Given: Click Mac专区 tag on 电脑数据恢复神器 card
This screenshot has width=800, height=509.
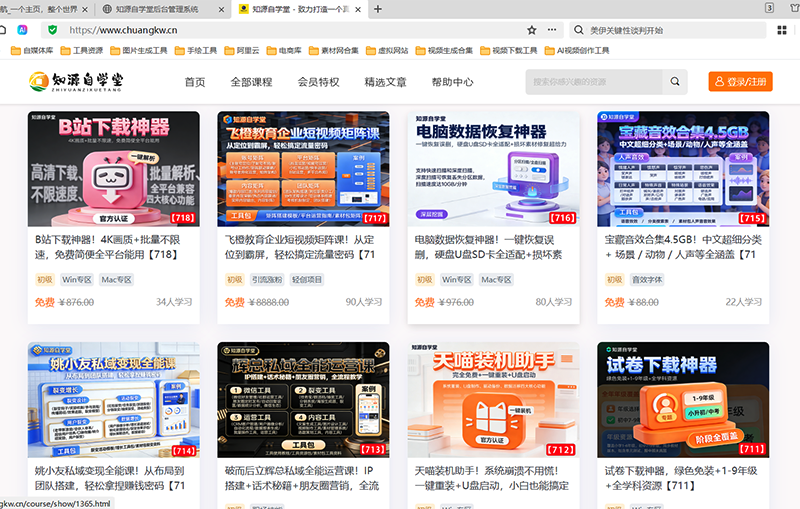Looking at the screenshot, I should pyautogui.click(x=496, y=279).
